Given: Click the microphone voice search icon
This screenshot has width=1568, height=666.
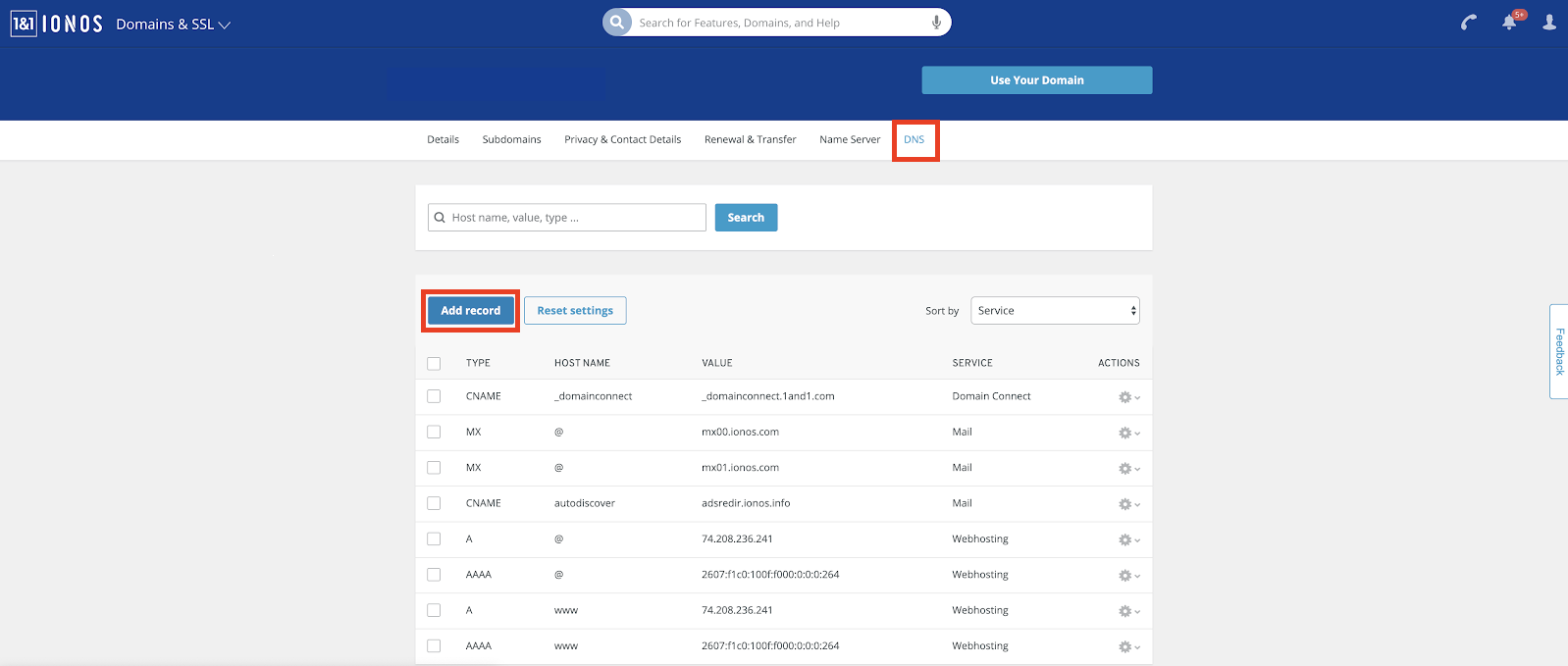Looking at the screenshot, I should click(936, 23).
